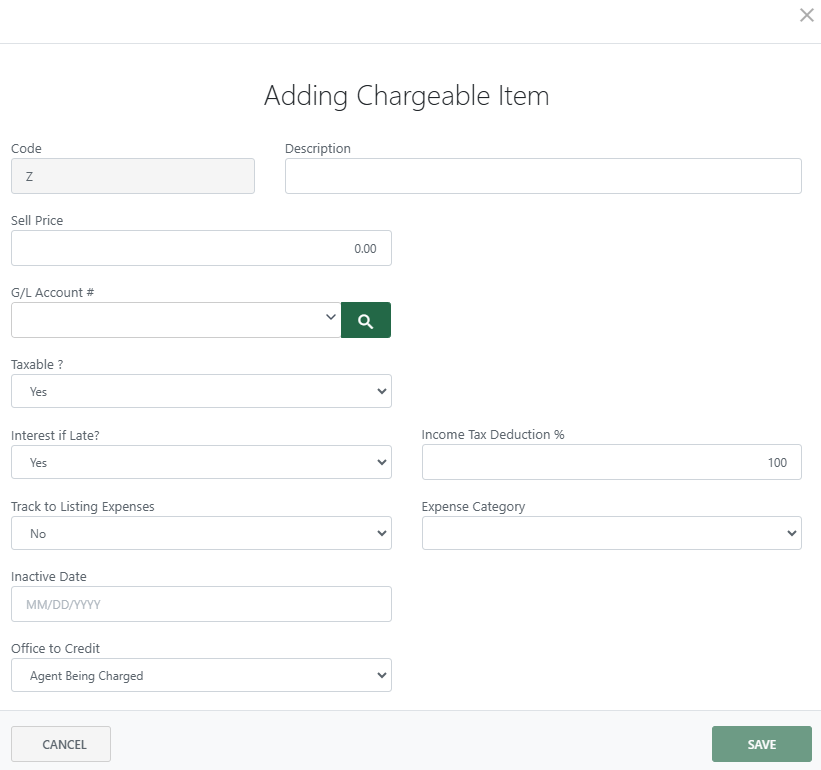
Task: Save the new chargeable item
Action: click(x=761, y=744)
